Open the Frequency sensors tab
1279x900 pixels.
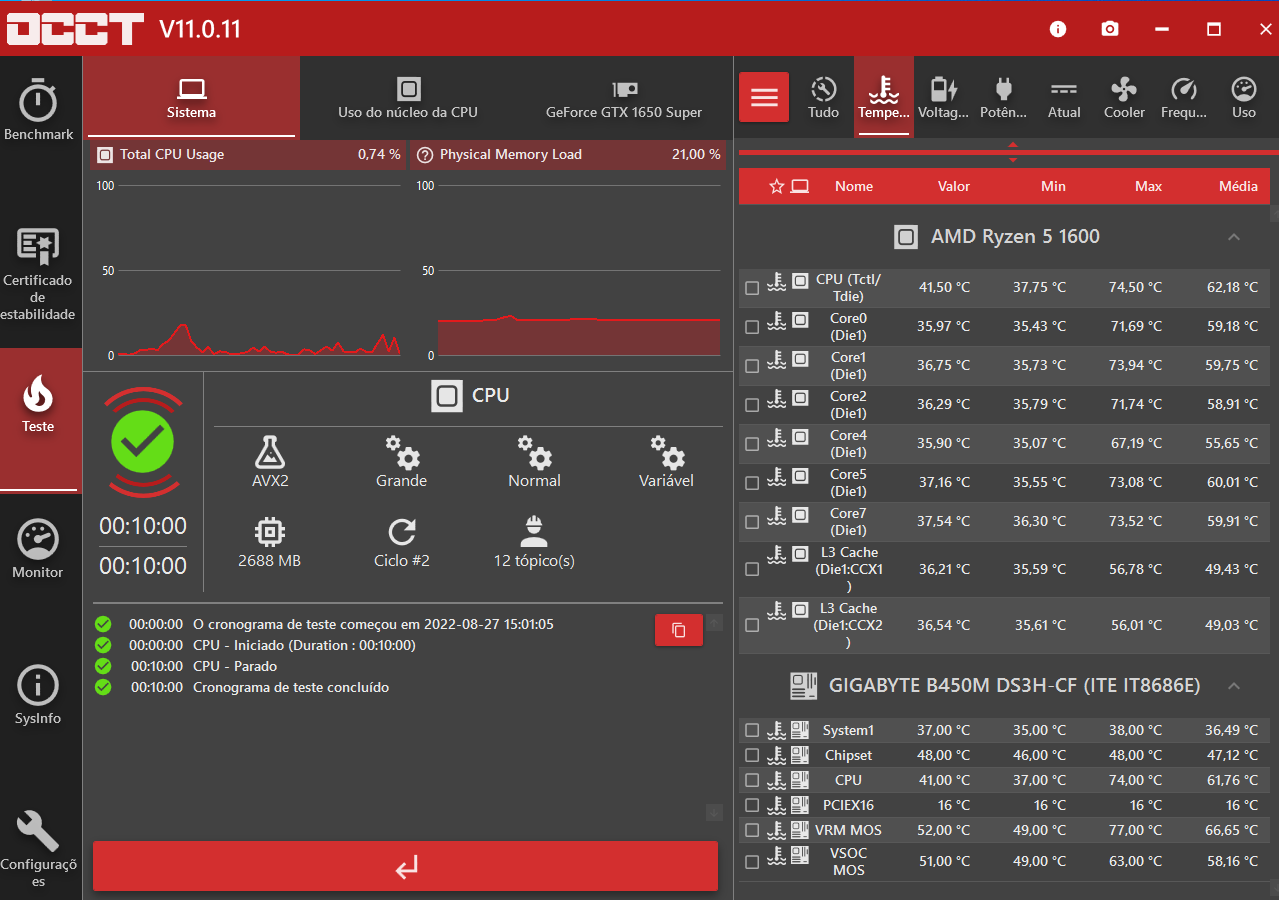pyautogui.click(x=1184, y=97)
